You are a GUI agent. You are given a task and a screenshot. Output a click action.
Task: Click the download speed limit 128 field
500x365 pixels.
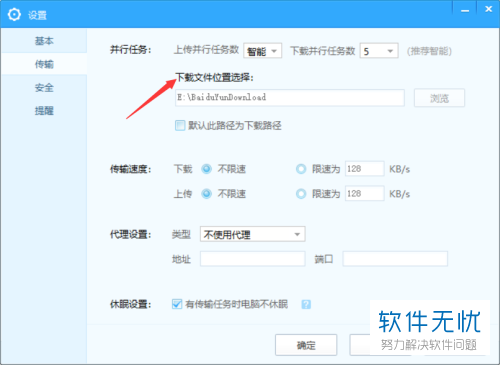pyautogui.click(x=364, y=169)
